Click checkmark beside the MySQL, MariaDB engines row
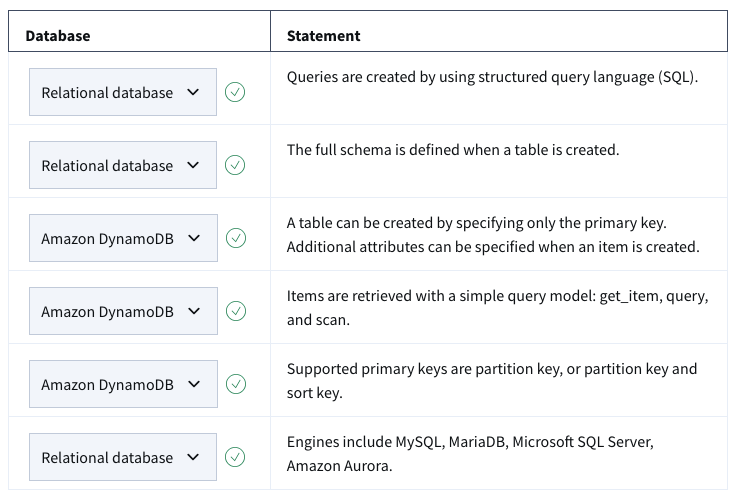737x499 pixels. pos(236,457)
